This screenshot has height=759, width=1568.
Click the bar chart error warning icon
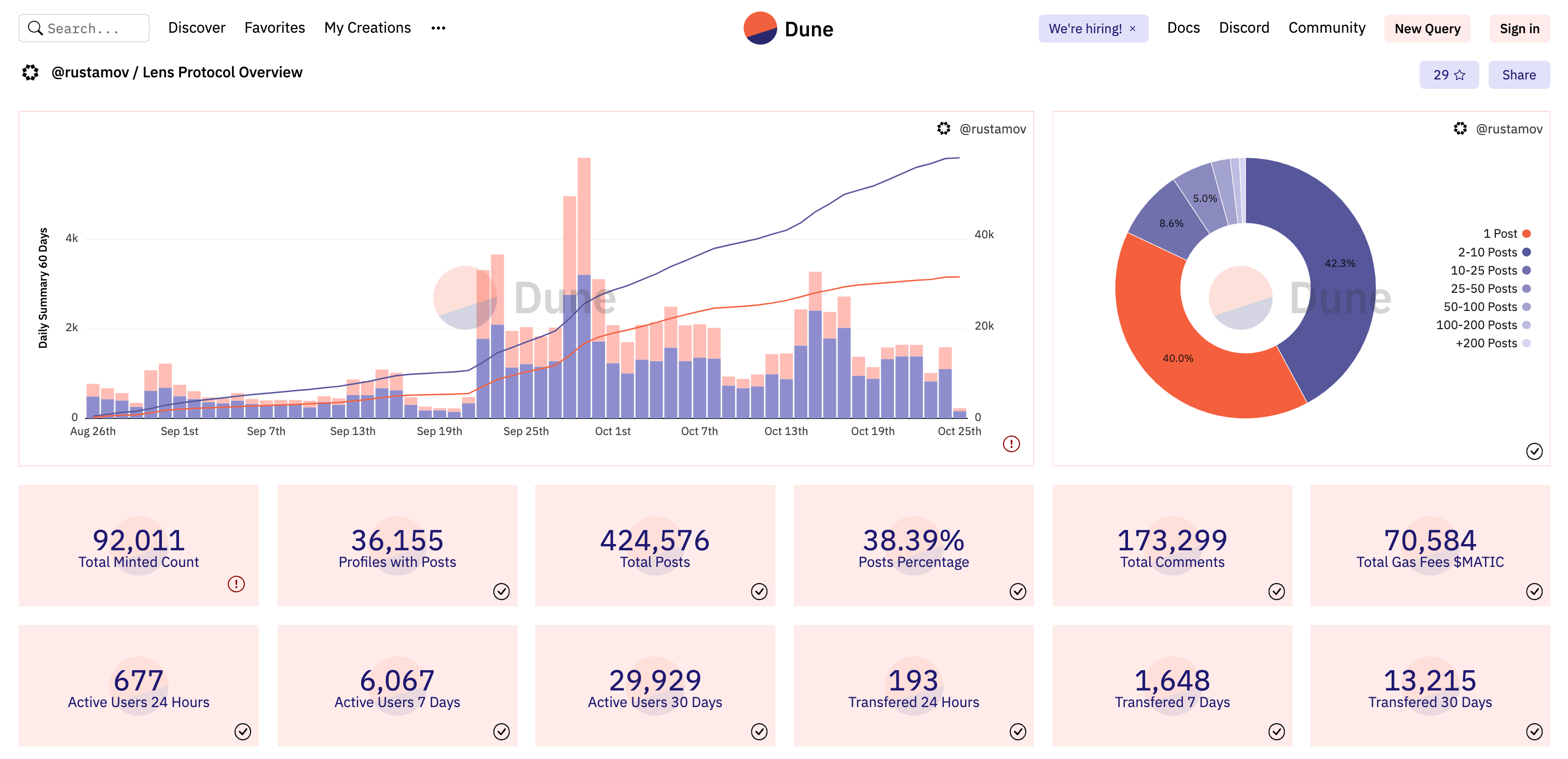click(x=1011, y=444)
